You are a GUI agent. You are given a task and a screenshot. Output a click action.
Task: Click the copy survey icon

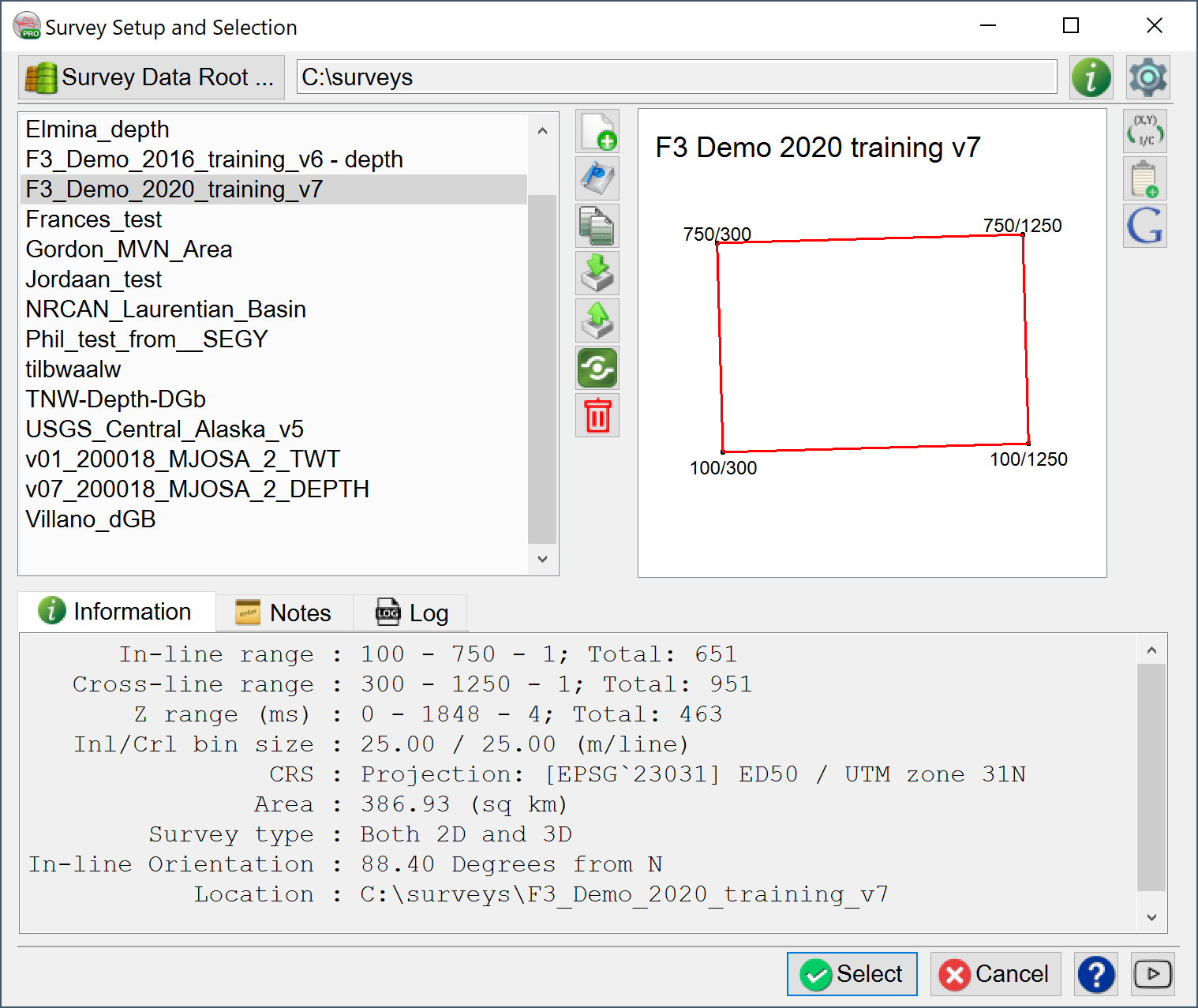[x=597, y=226]
